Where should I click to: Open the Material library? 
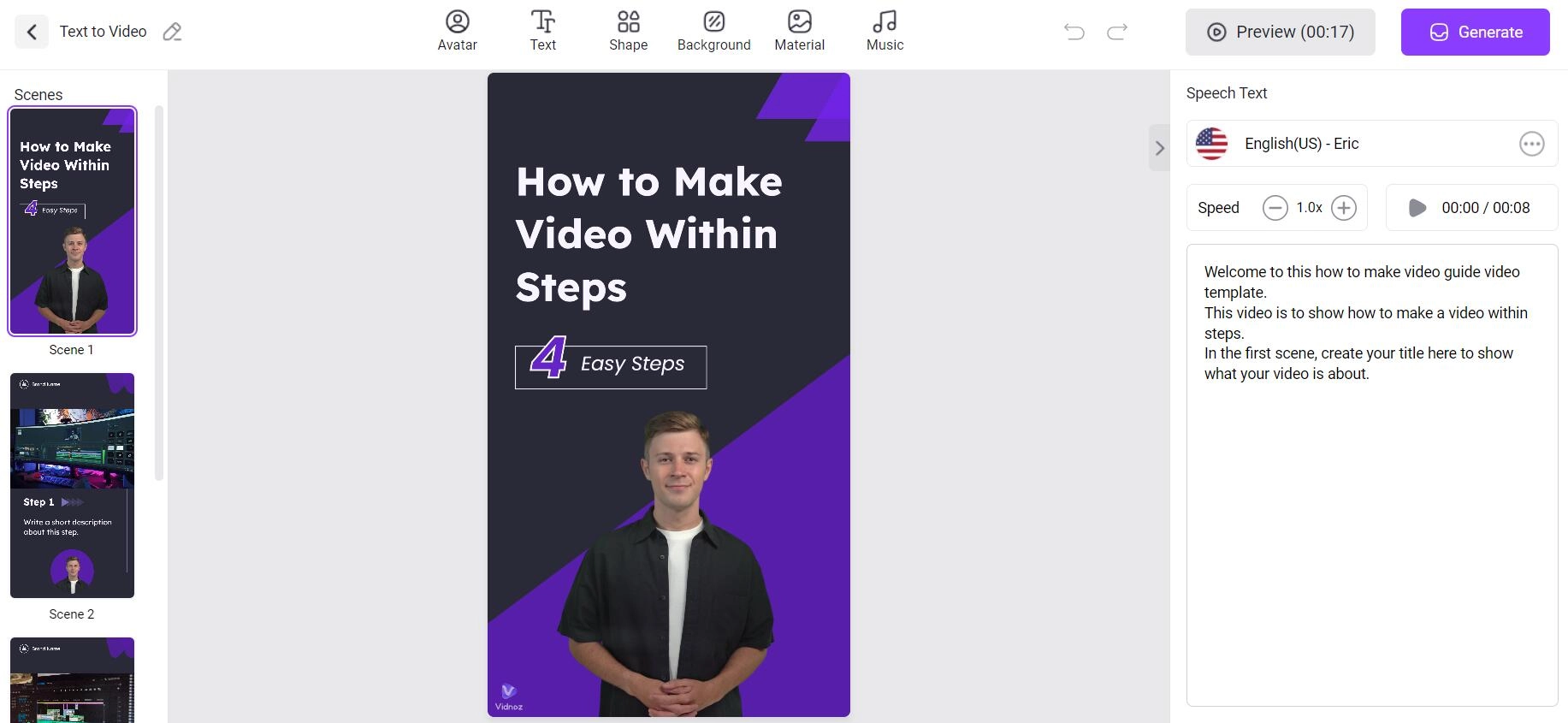(799, 32)
